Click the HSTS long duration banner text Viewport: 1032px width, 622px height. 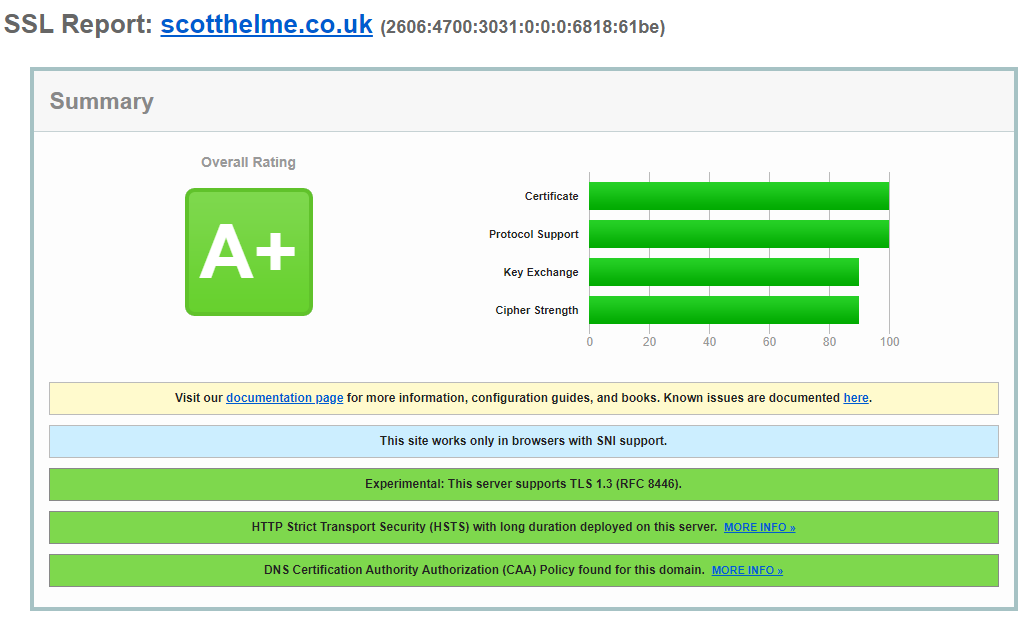pyautogui.click(x=484, y=527)
